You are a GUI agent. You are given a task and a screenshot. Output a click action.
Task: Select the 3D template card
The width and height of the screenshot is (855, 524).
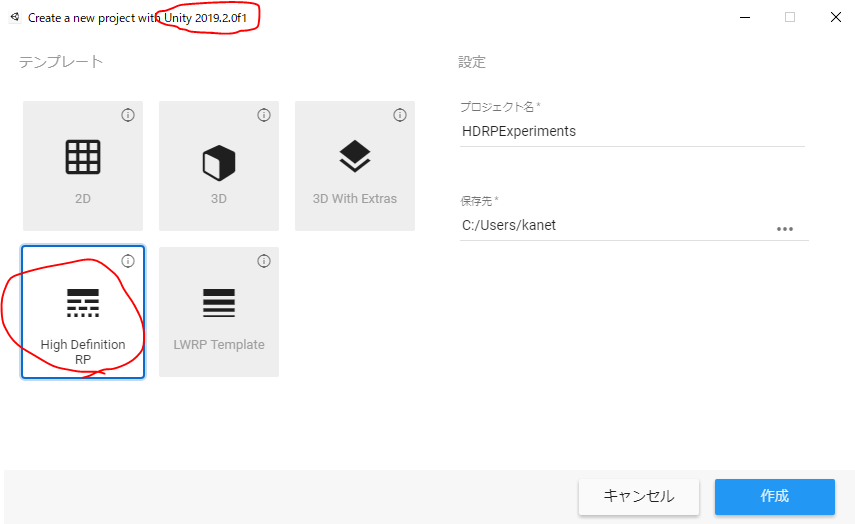219,166
